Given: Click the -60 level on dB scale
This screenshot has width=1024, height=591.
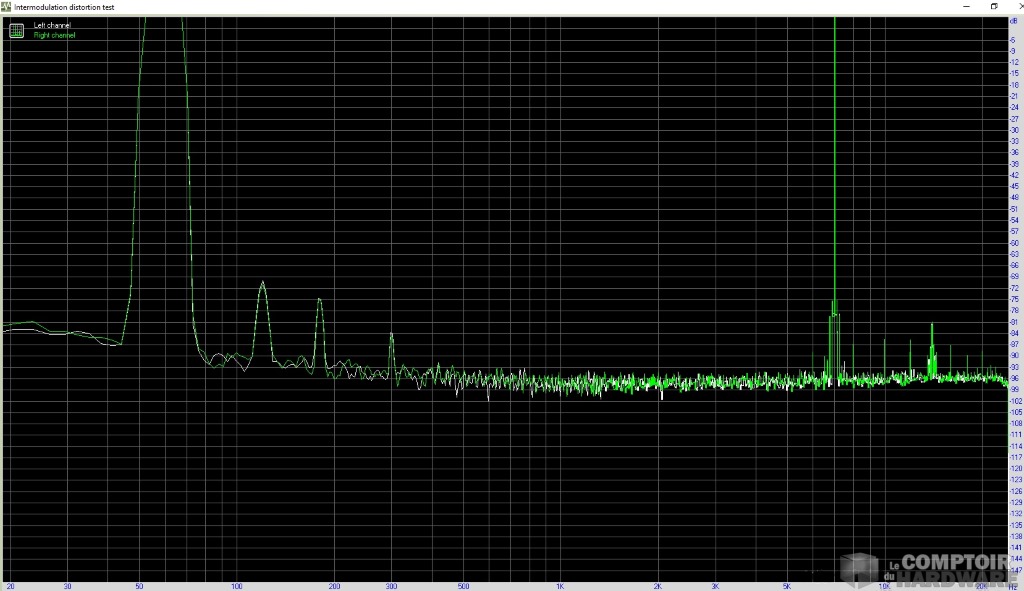Looking at the screenshot, I should click(x=1014, y=243).
